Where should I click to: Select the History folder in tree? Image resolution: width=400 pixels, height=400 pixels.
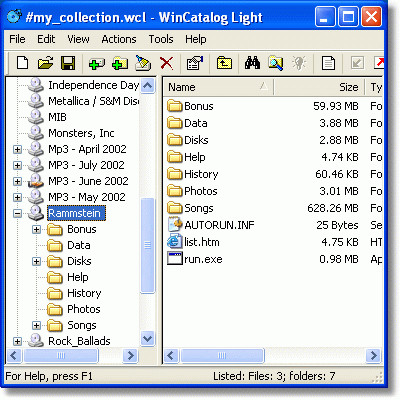click(84, 293)
